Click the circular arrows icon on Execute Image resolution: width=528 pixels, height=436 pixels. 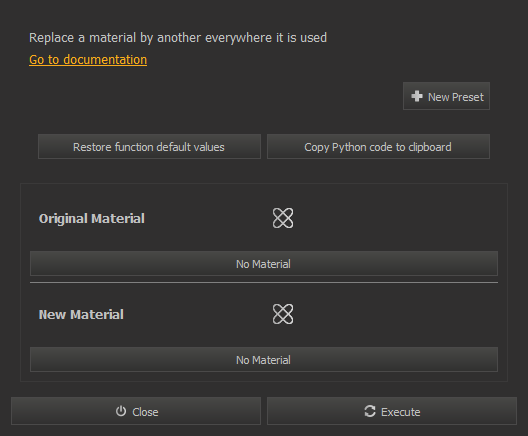(x=370, y=411)
